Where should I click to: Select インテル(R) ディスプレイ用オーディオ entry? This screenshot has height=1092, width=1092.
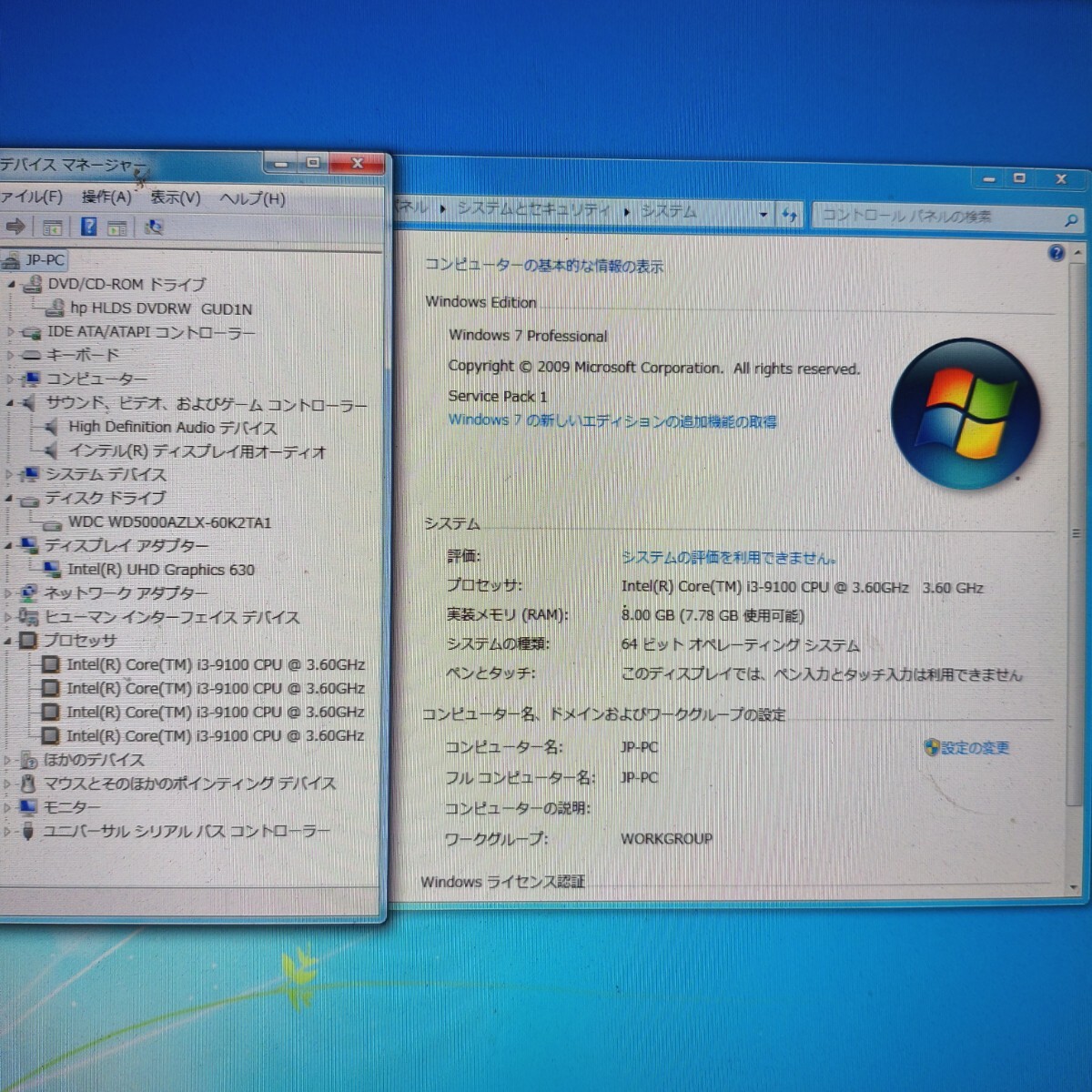[x=197, y=451]
